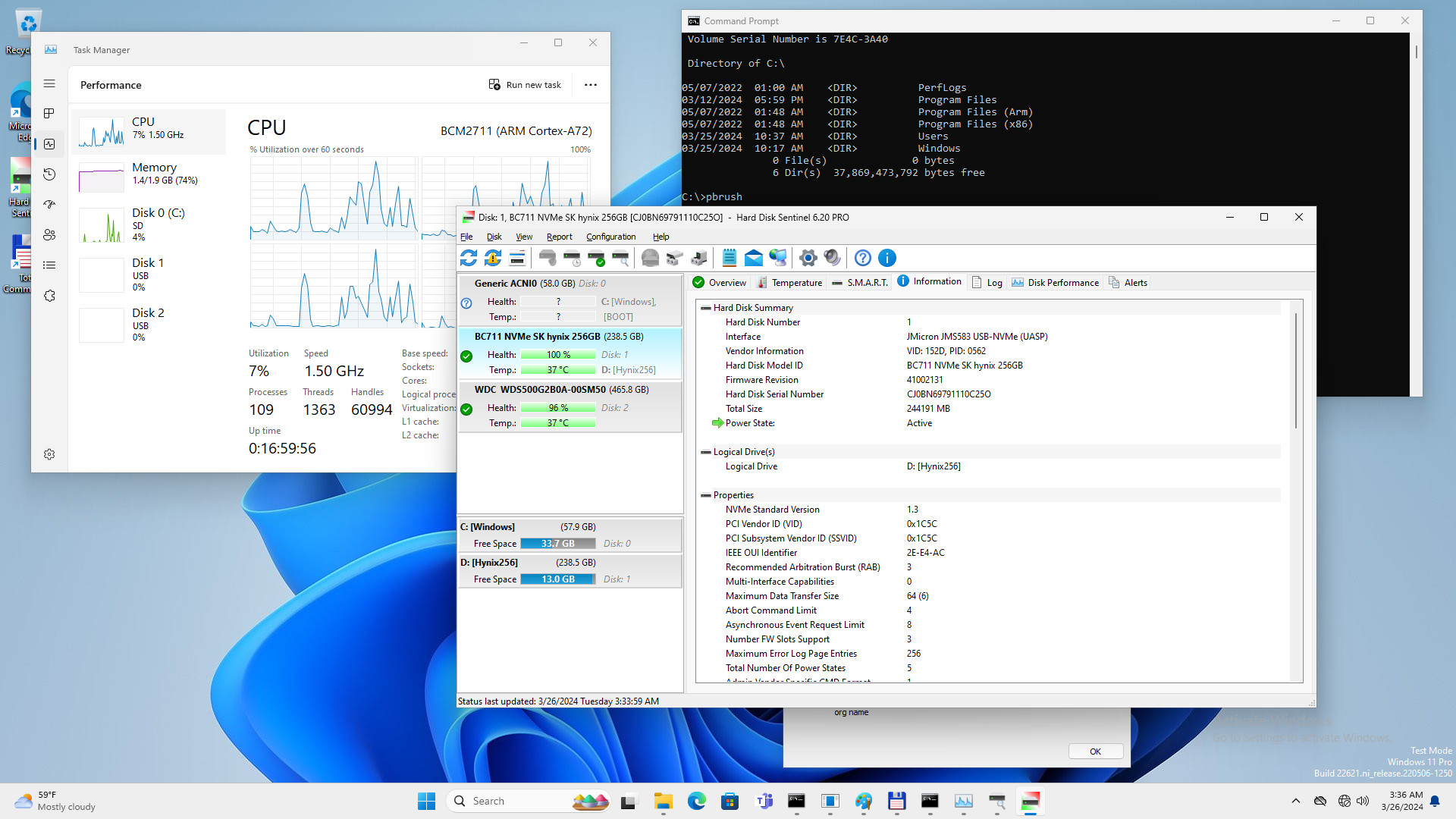The image size is (1456, 819).
Task: Switch to the S.M.A.R.T. tab
Action: pyautogui.click(x=860, y=282)
